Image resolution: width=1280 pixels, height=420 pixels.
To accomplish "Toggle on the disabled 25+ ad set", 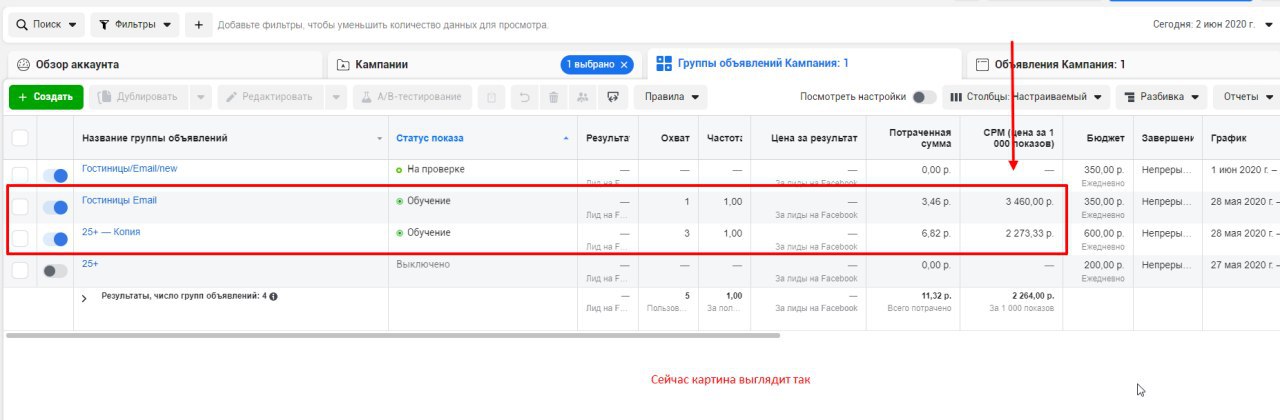I will (x=55, y=271).
